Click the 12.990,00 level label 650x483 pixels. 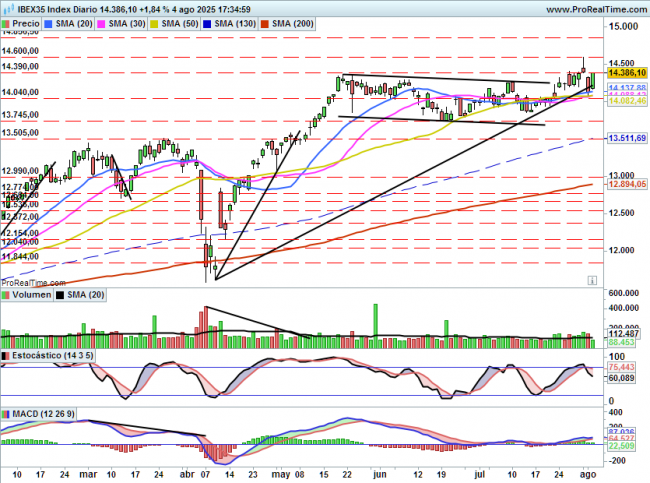[x=20, y=171]
